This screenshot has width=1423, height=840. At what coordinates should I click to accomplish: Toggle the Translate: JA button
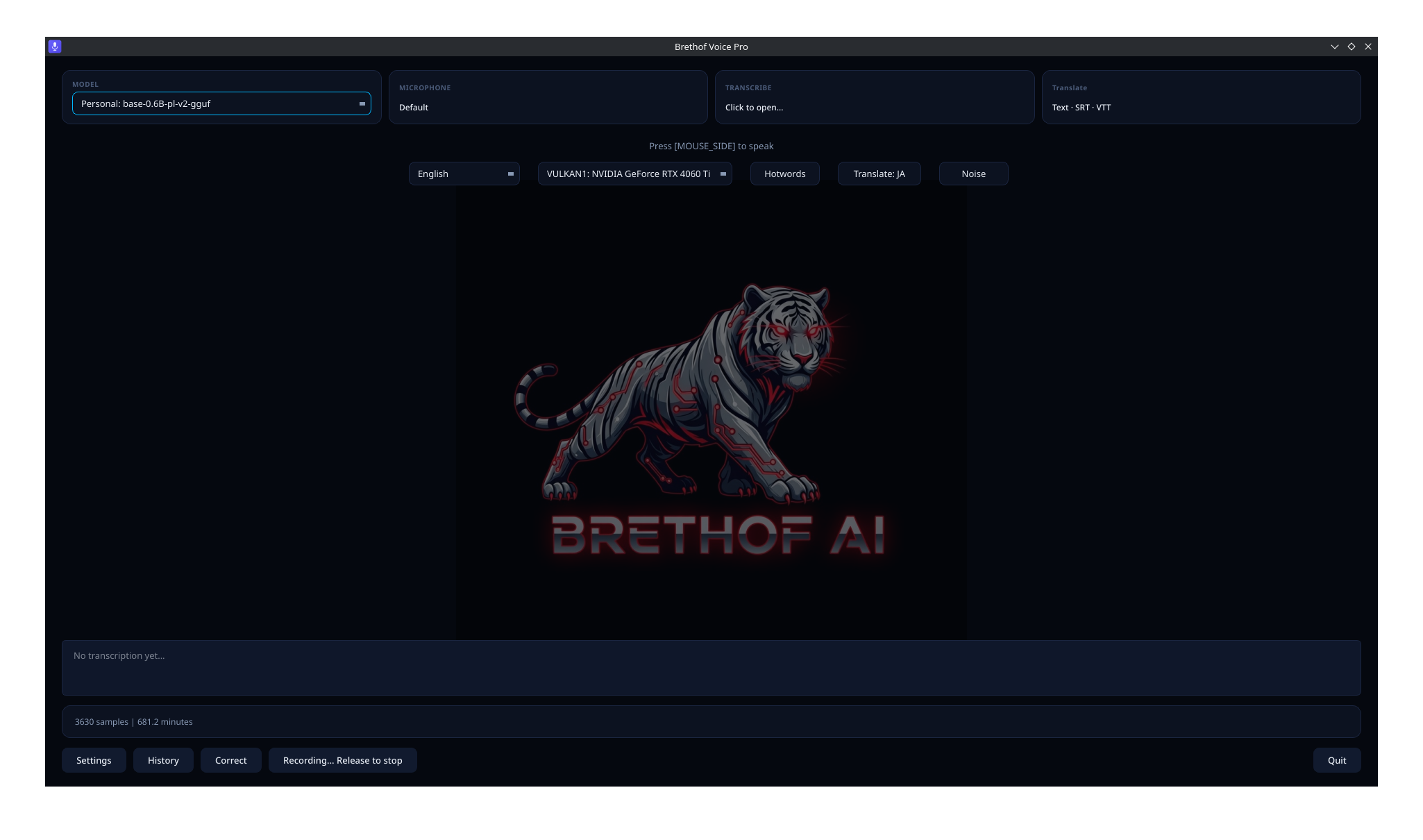coord(879,174)
